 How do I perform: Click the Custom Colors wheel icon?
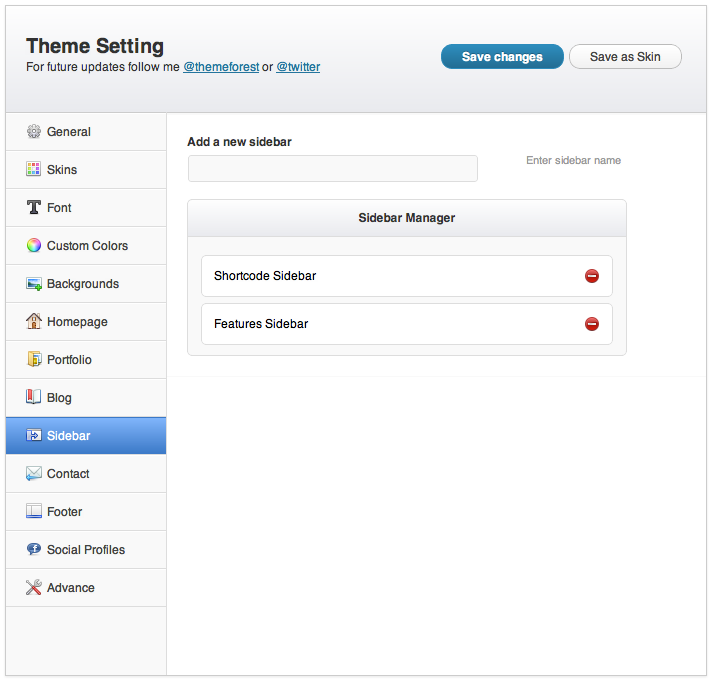(x=34, y=245)
